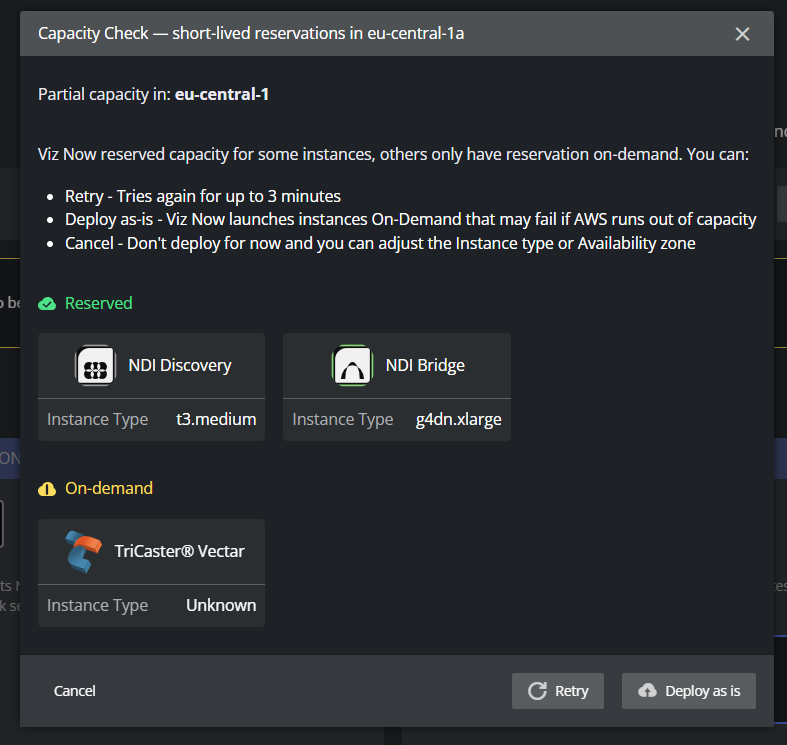Screen dimensions: 787x745
Task: Click the Deploy as is button label
Action: (702, 691)
